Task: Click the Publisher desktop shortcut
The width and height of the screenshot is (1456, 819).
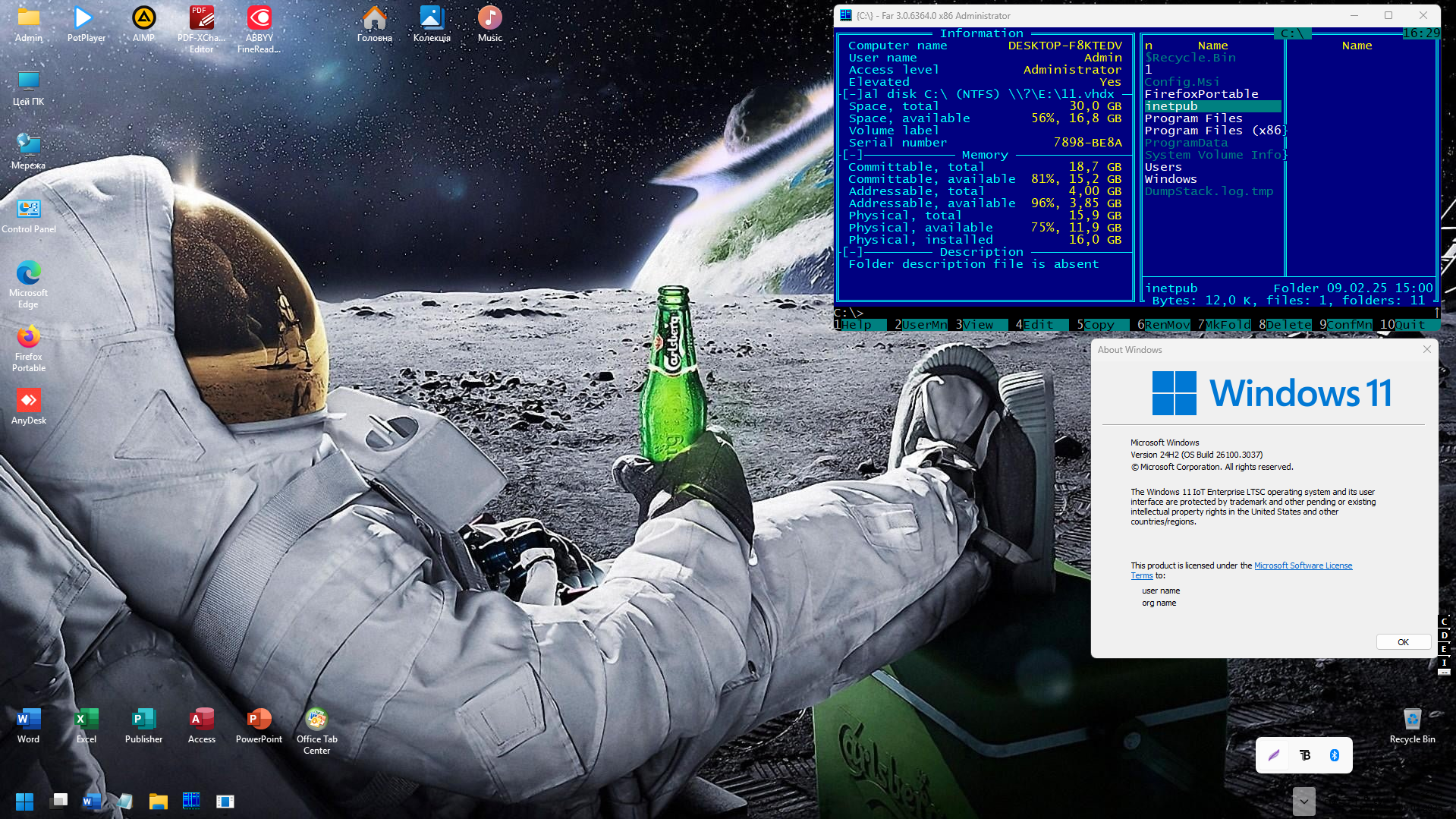Action: tap(143, 725)
